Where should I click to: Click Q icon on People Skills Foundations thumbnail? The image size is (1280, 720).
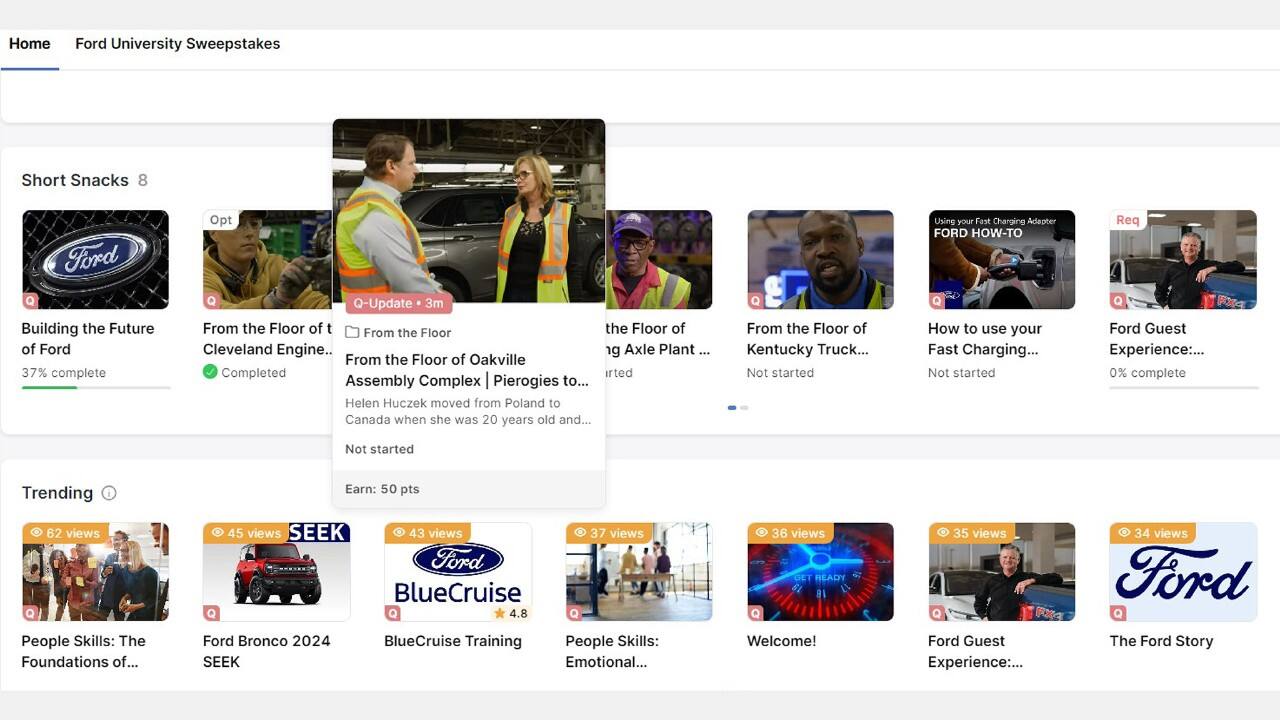tap(30, 613)
